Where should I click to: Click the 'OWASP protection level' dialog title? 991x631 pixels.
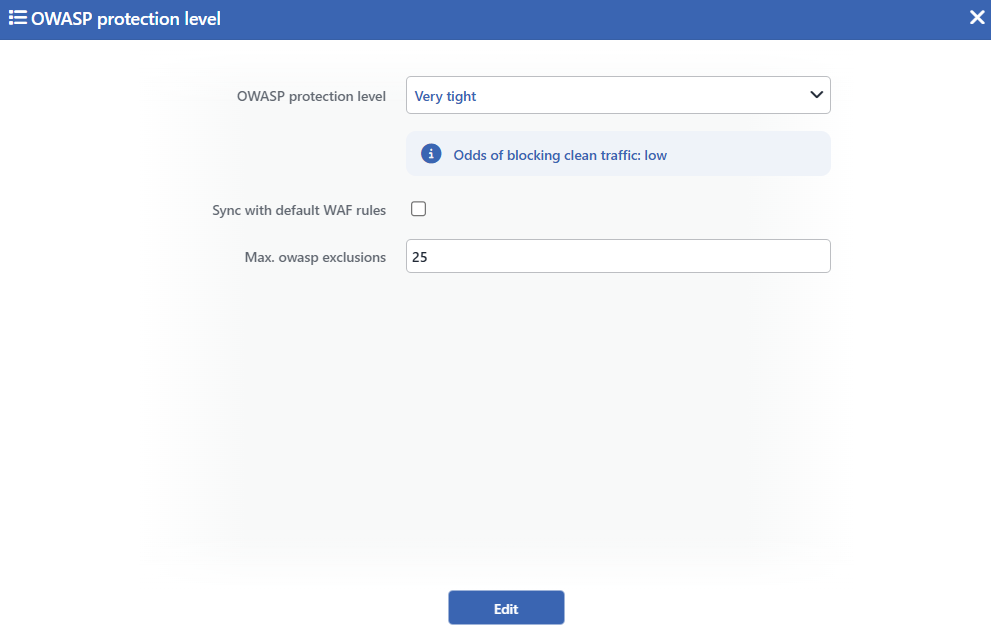pyautogui.click(x=126, y=19)
